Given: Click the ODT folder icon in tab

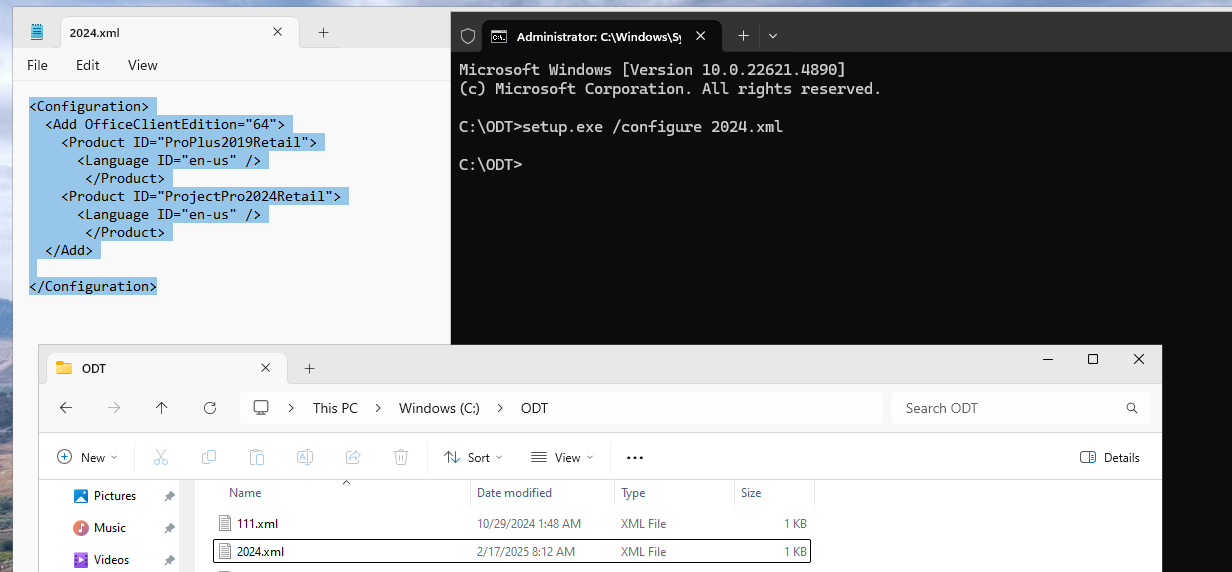Looking at the screenshot, I should click(65, 368).
